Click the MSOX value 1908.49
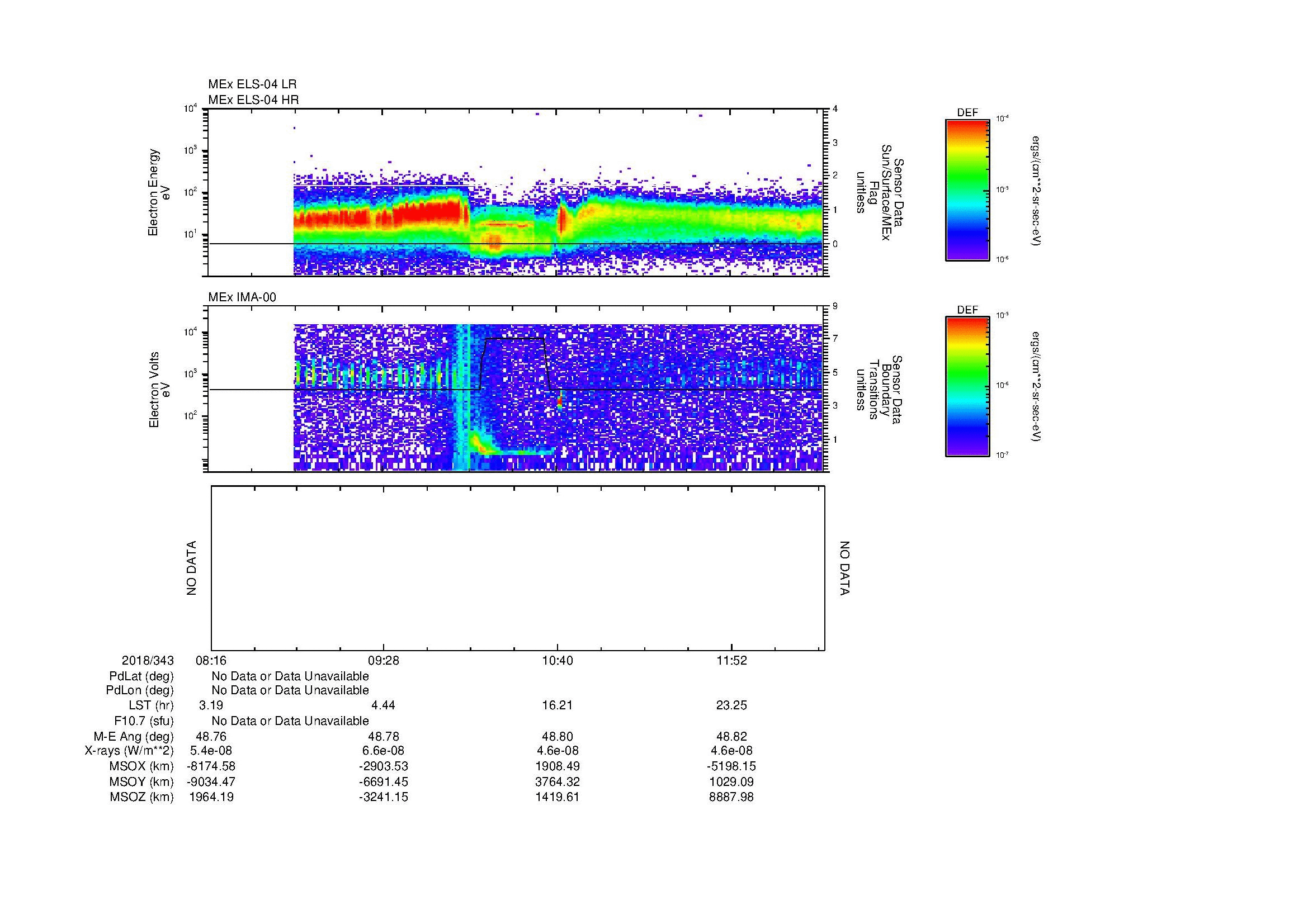1308x924 pixels. pos(557,767)
